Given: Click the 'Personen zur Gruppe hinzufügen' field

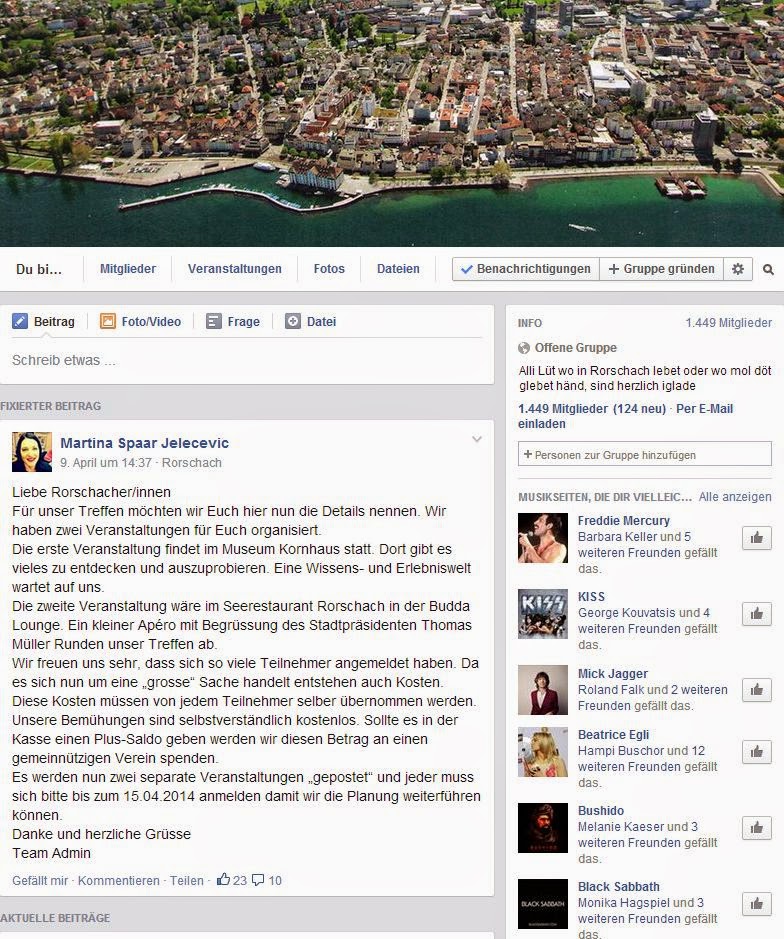Looking at the screenshot, I should (644, 455).
